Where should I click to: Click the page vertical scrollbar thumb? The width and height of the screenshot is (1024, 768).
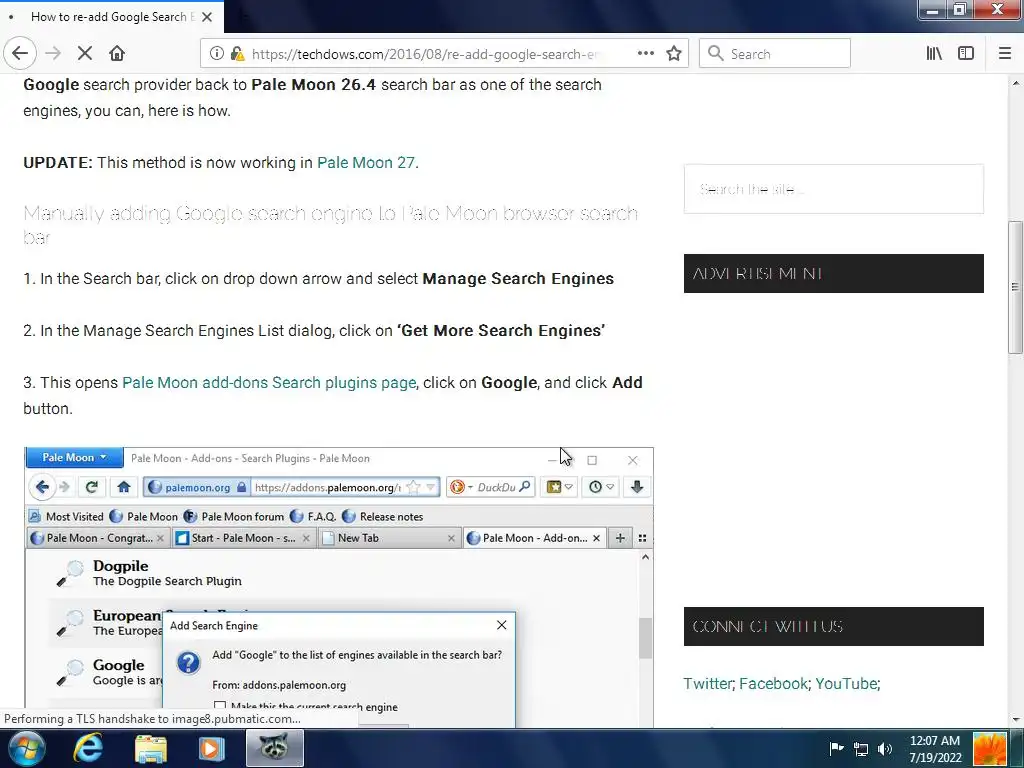(x=1016, y=287)
